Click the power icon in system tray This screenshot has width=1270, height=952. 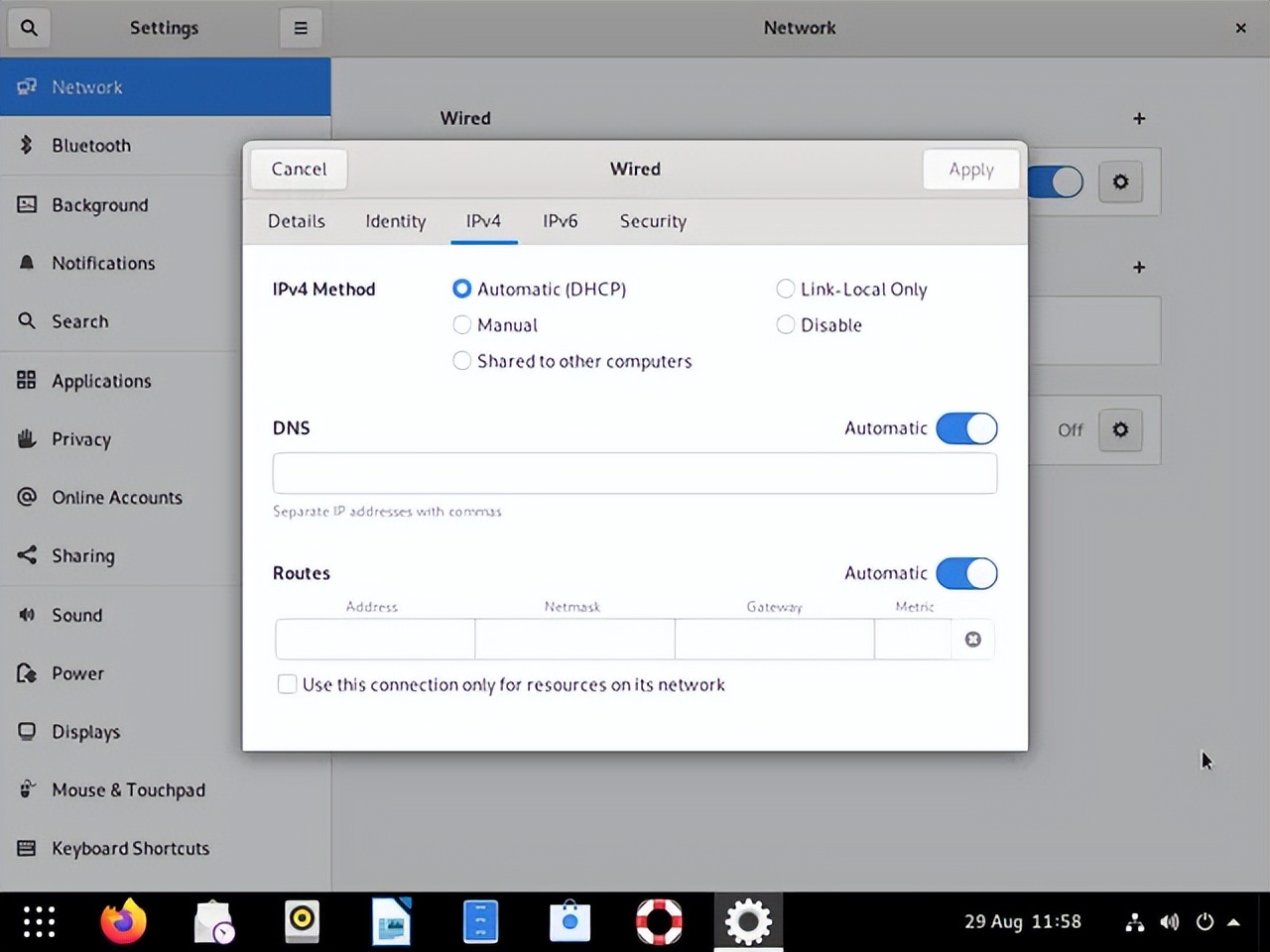click(x=1205, y=922)
